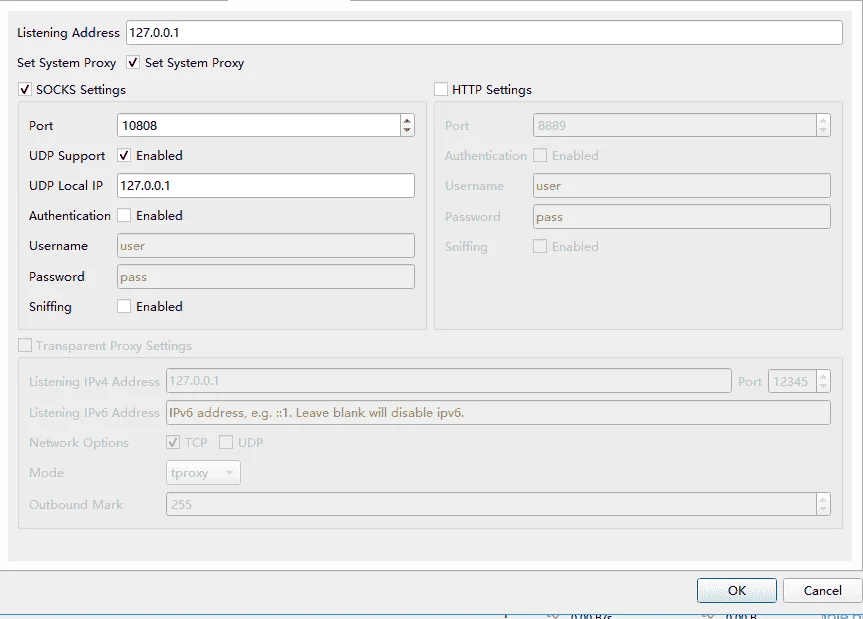Image resolution: width=863 pixels, height=619 pixels.
Task: Decrease HTTP port with down arrow
Action: point(823,130)
